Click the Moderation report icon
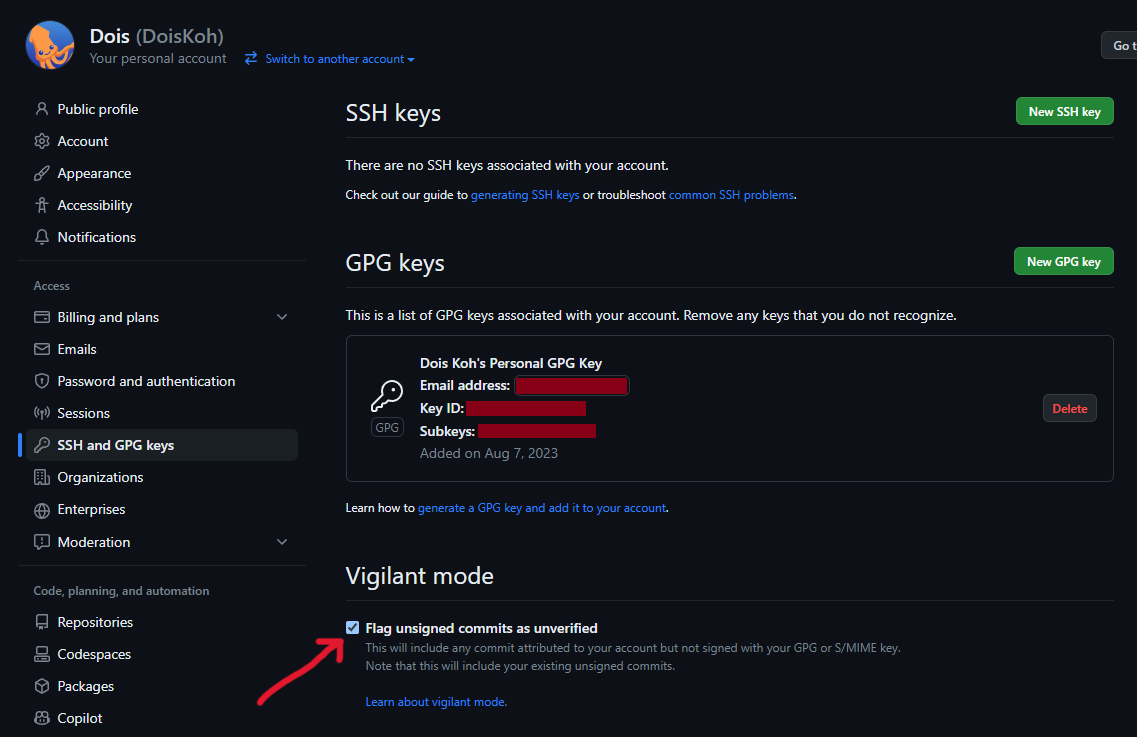1137x737 pixels. coord(42,542)
